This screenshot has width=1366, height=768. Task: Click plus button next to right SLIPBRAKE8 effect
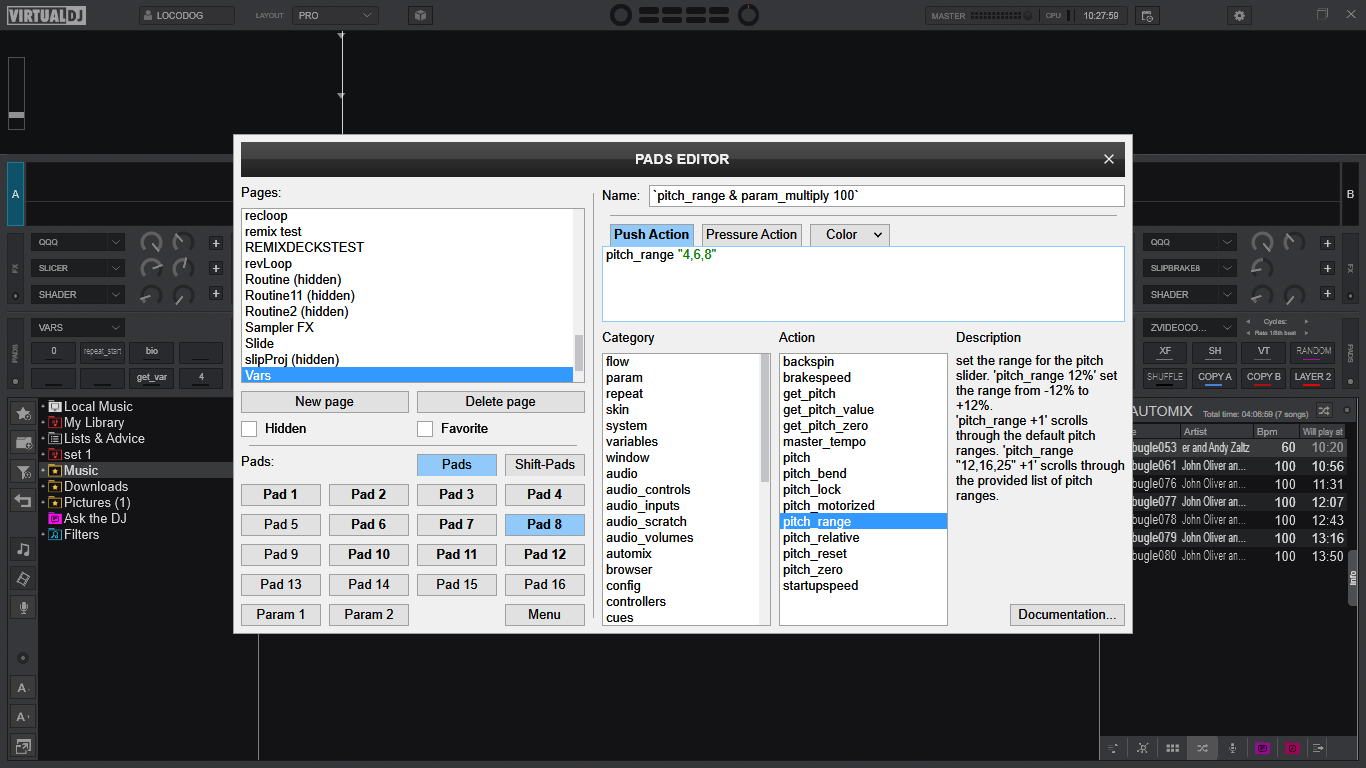[1327, 268]
